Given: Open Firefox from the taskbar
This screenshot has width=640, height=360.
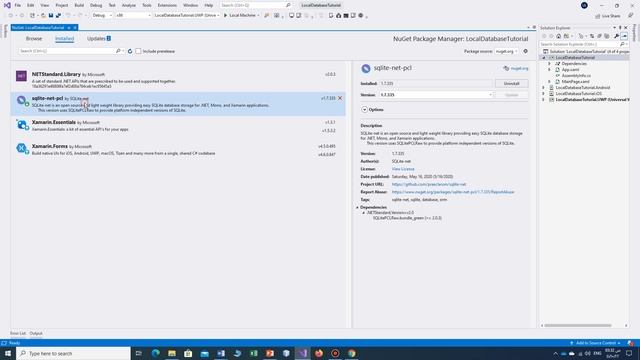Looking at the screenshot, I should (319, 353).
